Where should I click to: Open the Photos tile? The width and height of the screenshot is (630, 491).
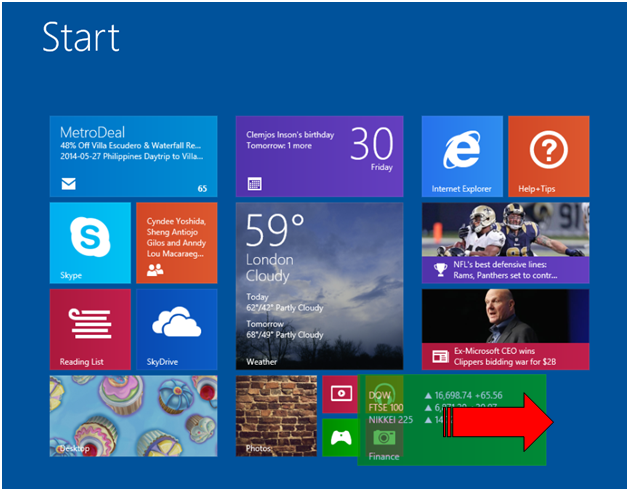(x=276, y=416)
